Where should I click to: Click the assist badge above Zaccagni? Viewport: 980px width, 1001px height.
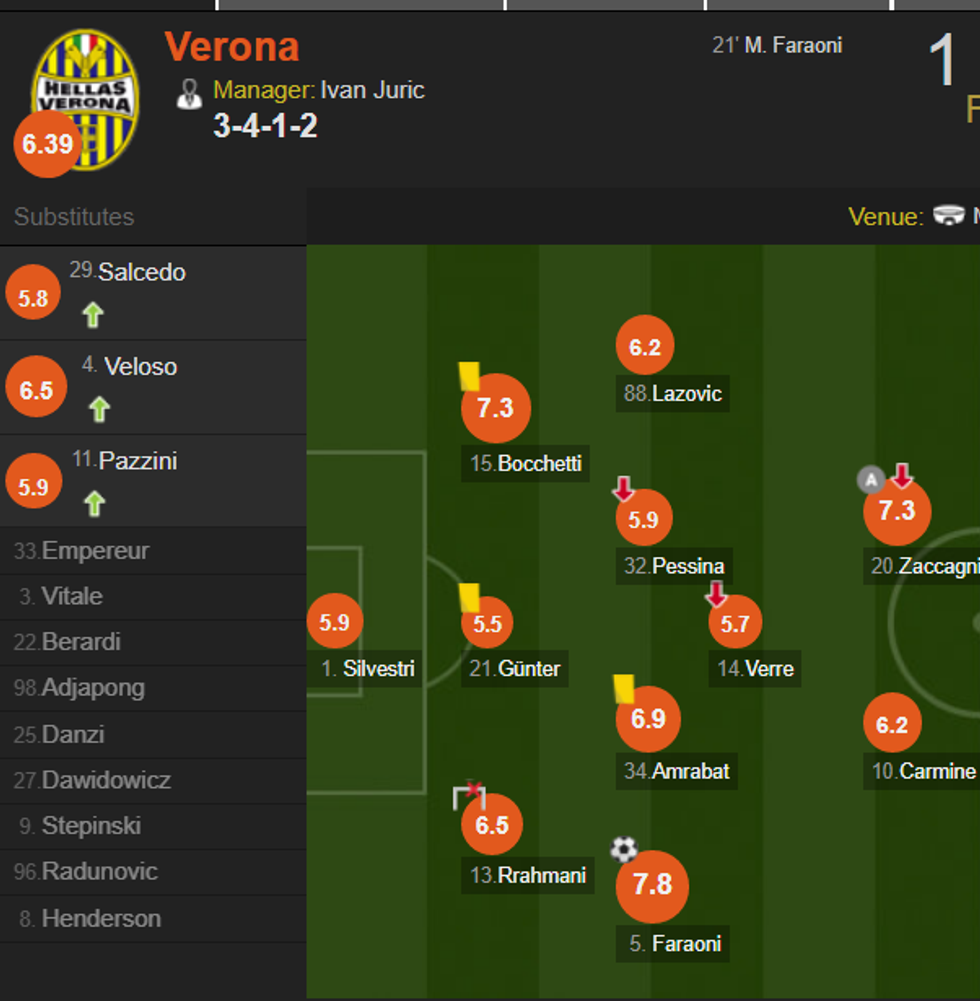coord(870,480)
